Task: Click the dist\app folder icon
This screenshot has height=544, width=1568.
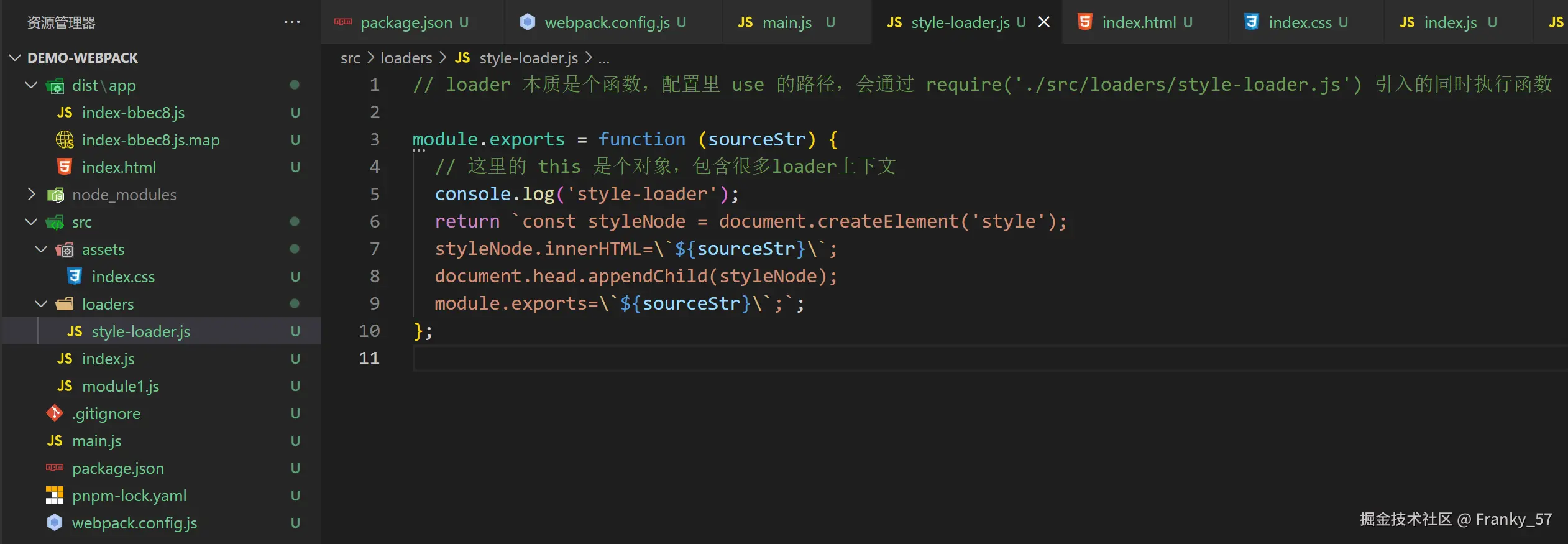Action: point(55,86)
